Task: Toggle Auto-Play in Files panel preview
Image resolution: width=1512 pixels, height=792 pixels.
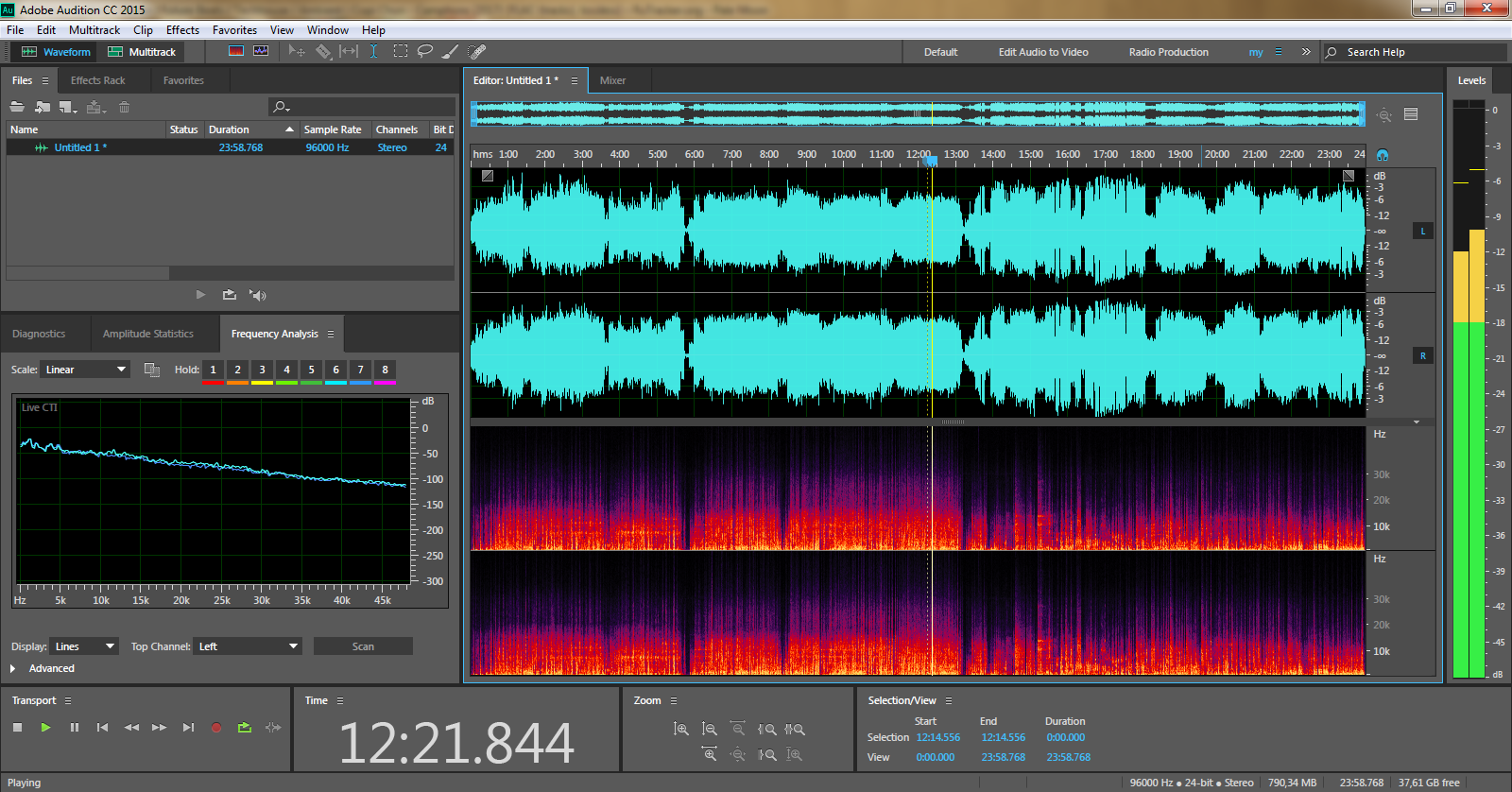Action: click(257, 295)
